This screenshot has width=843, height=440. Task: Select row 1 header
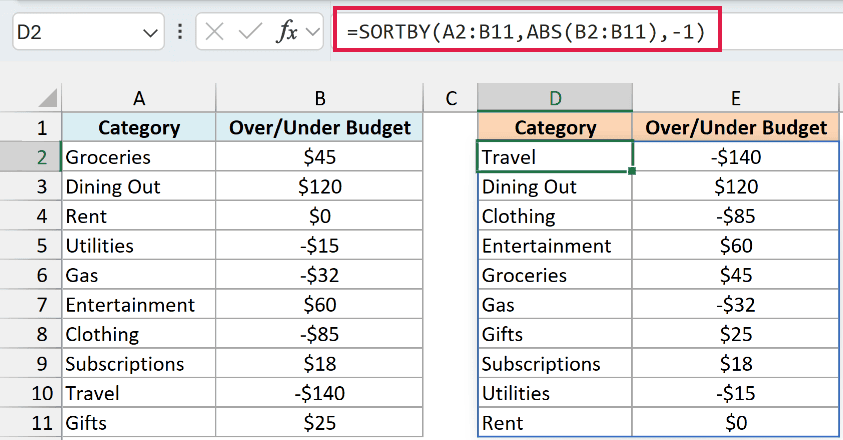coord(31,127)
